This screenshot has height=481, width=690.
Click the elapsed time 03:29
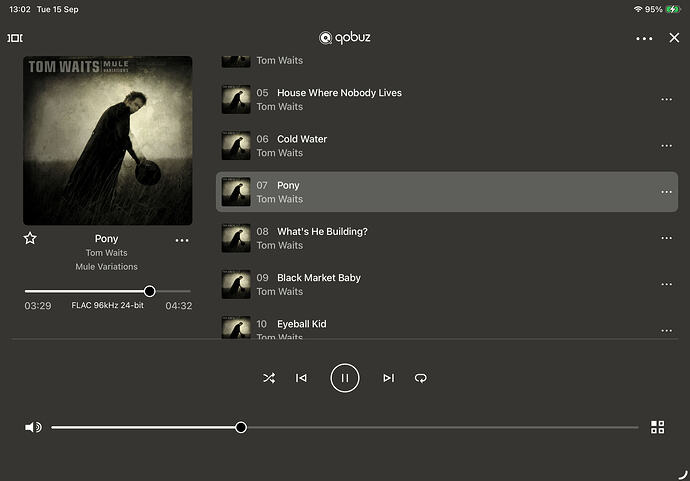38,306
